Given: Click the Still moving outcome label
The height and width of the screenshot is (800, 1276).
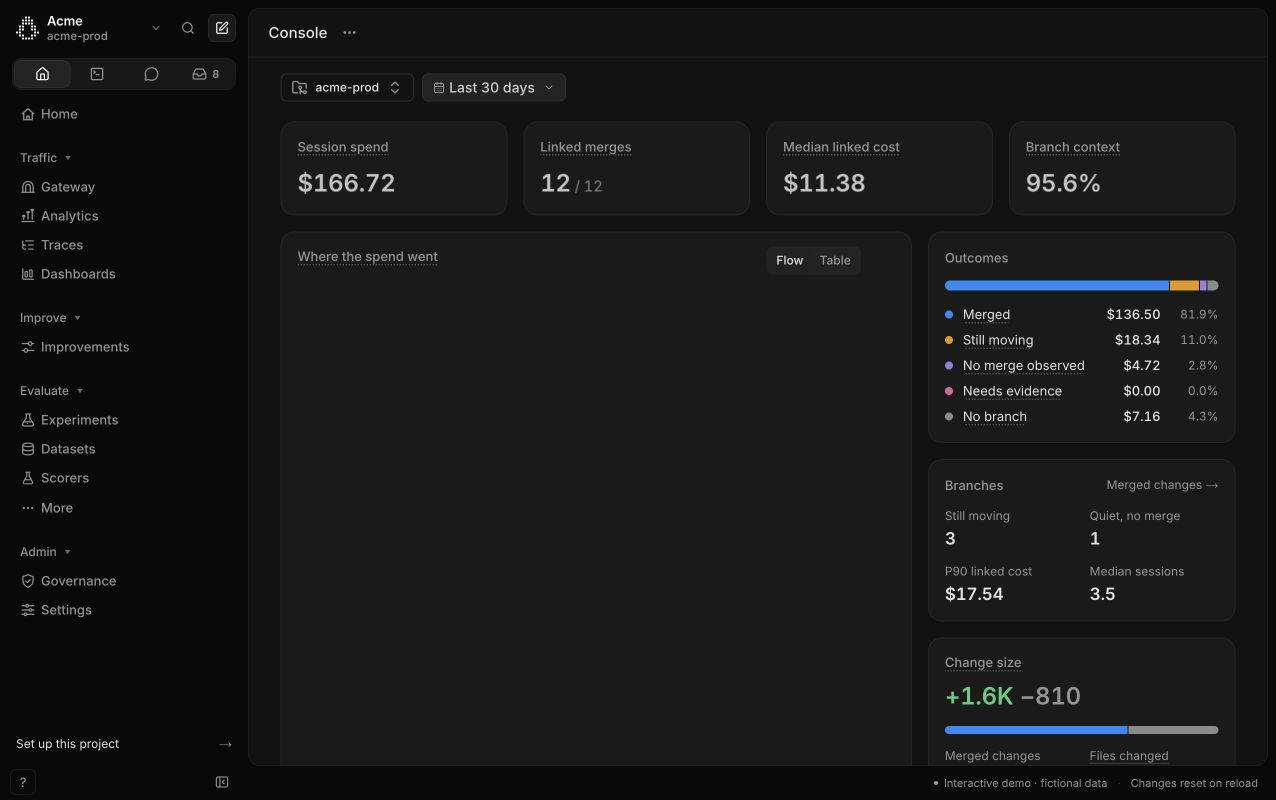Looking at the screenshot, I should (998, 340).
